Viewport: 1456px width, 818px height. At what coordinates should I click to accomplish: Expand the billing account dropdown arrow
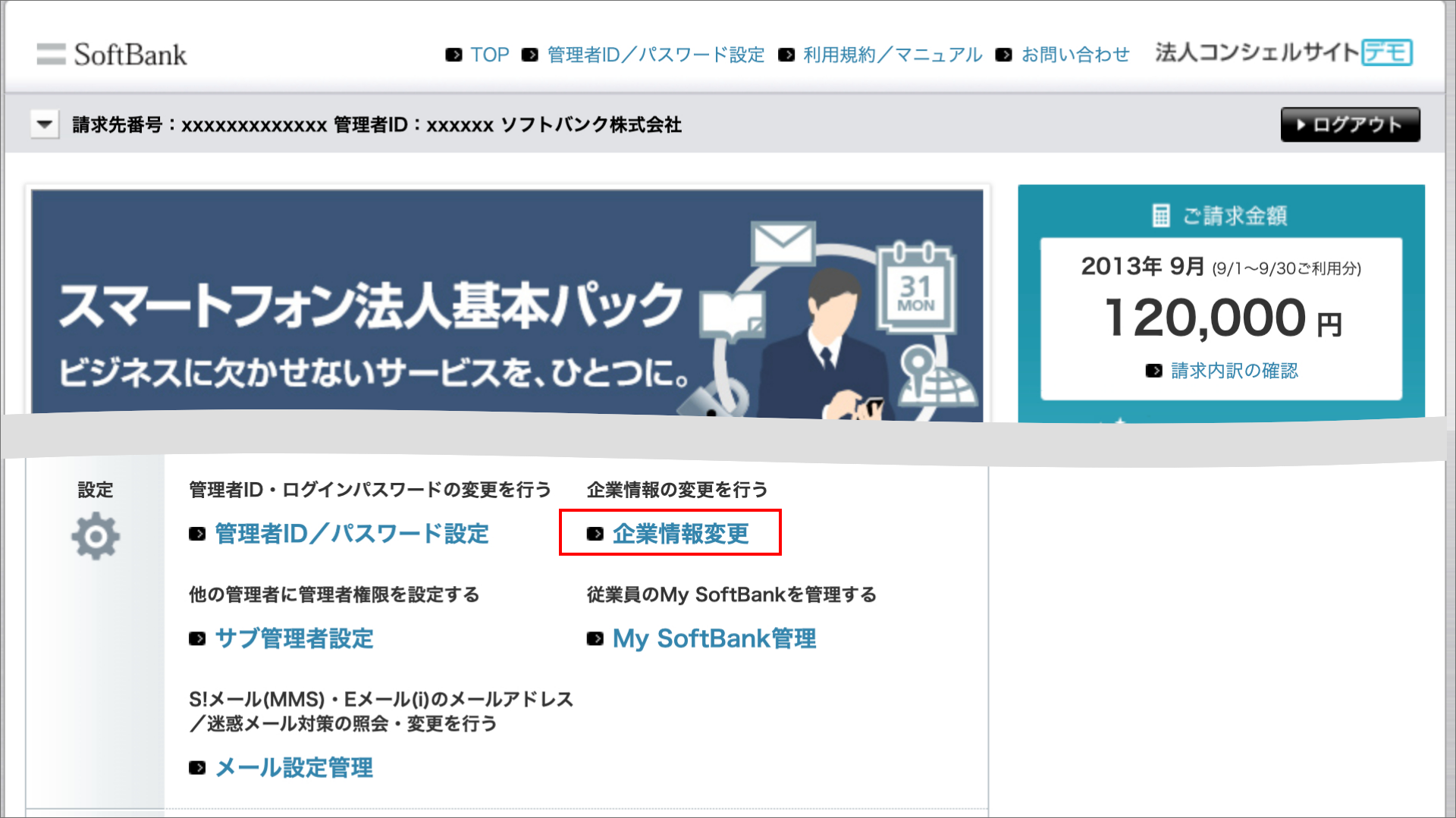pyautogui.click(x=45, y=124)
